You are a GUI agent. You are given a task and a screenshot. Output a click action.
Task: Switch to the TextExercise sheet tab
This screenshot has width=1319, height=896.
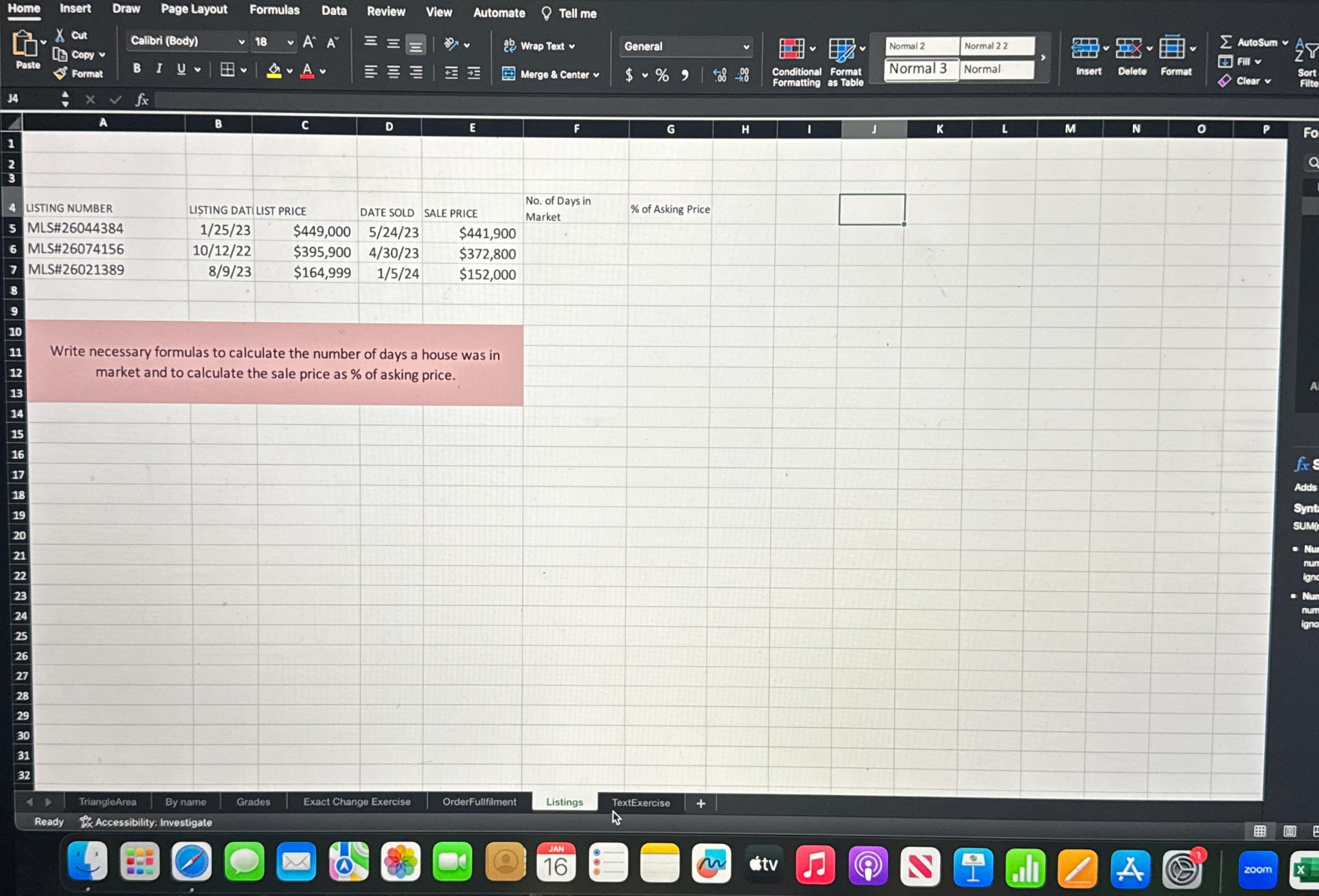[640, 803]
